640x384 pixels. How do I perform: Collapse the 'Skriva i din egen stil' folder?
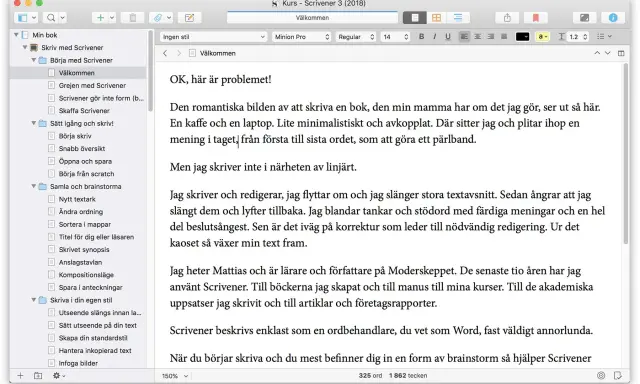(34, 300)
